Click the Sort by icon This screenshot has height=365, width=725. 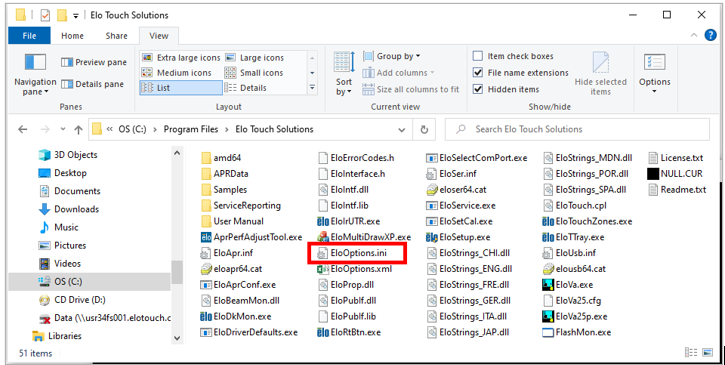point(344,62)
